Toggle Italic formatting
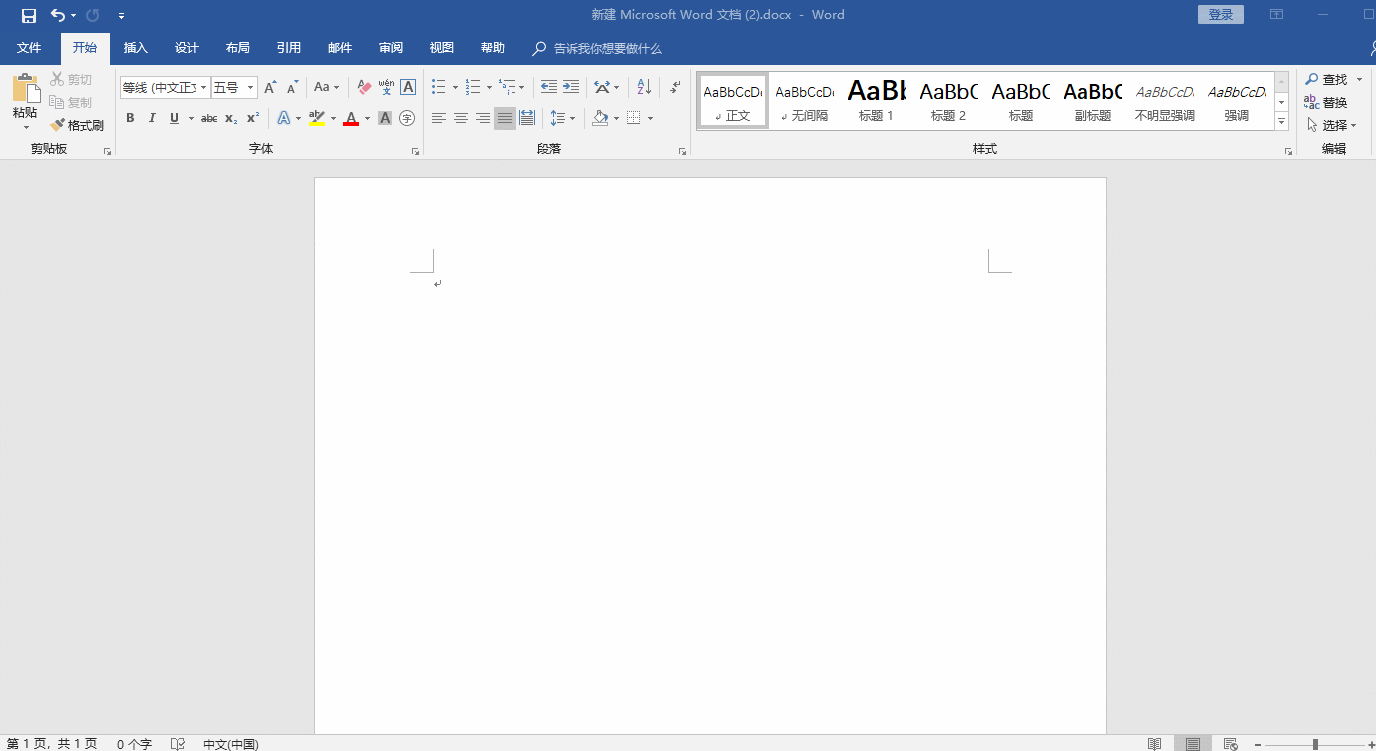The height and width of the screenshot is (751, 1376). click(x=152, y=118)
